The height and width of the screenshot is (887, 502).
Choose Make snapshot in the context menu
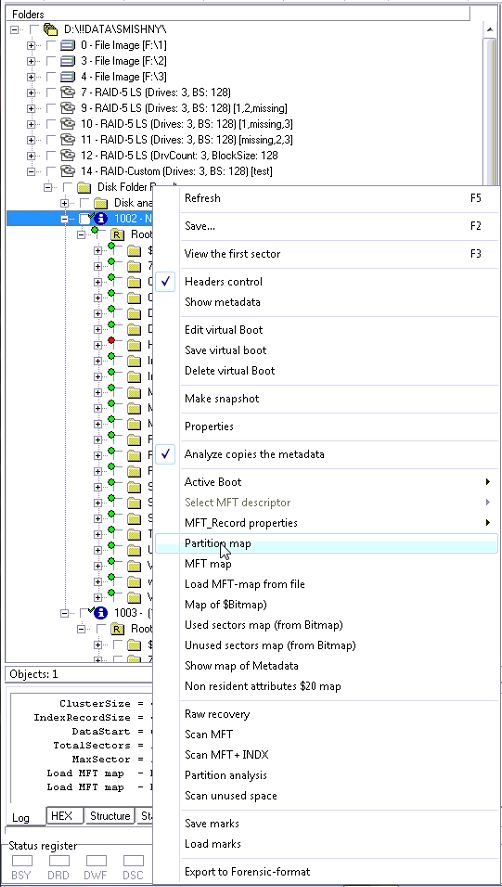pos(327,398)
